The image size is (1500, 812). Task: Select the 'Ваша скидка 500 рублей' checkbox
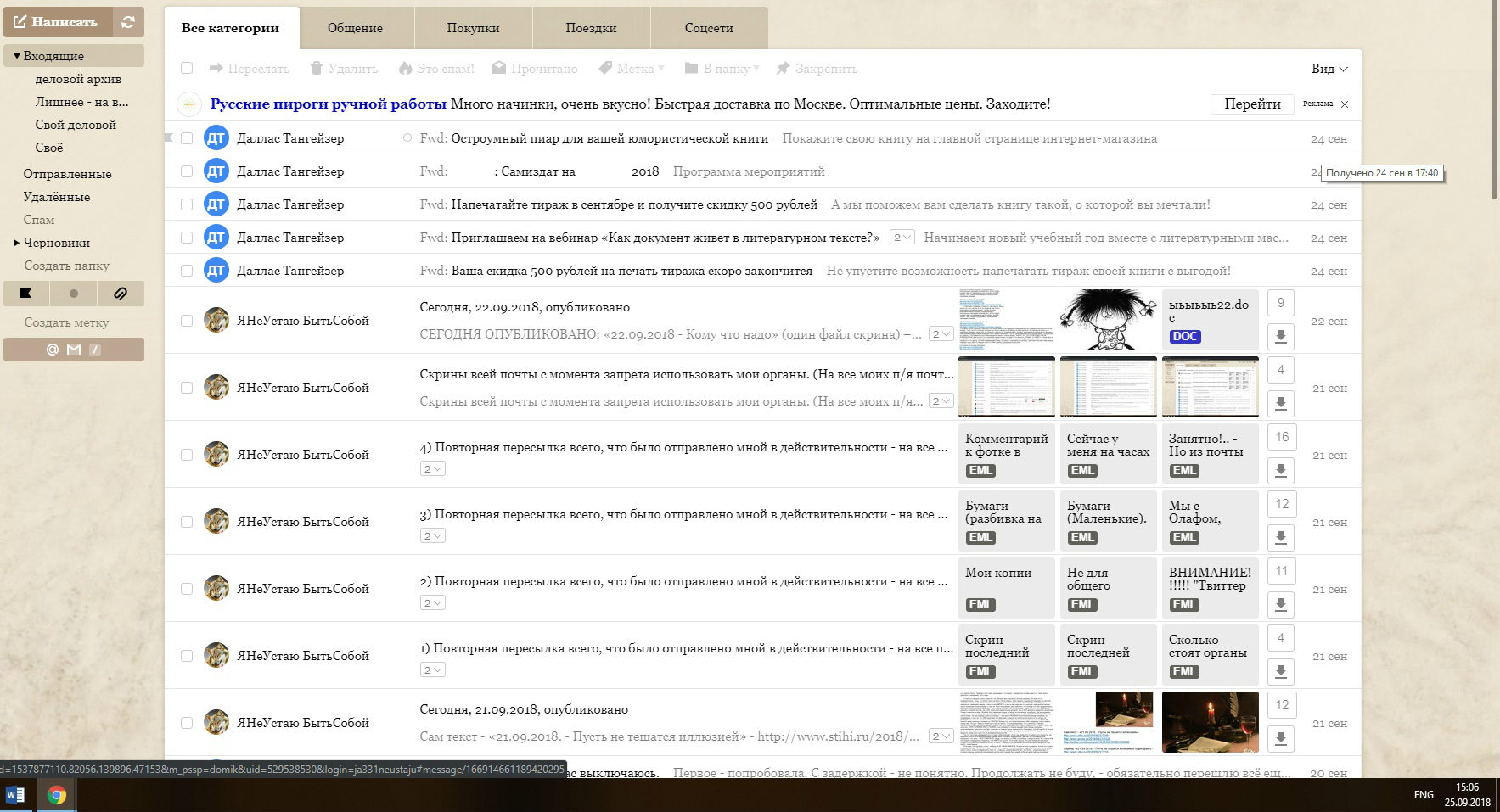coord(187,271)
